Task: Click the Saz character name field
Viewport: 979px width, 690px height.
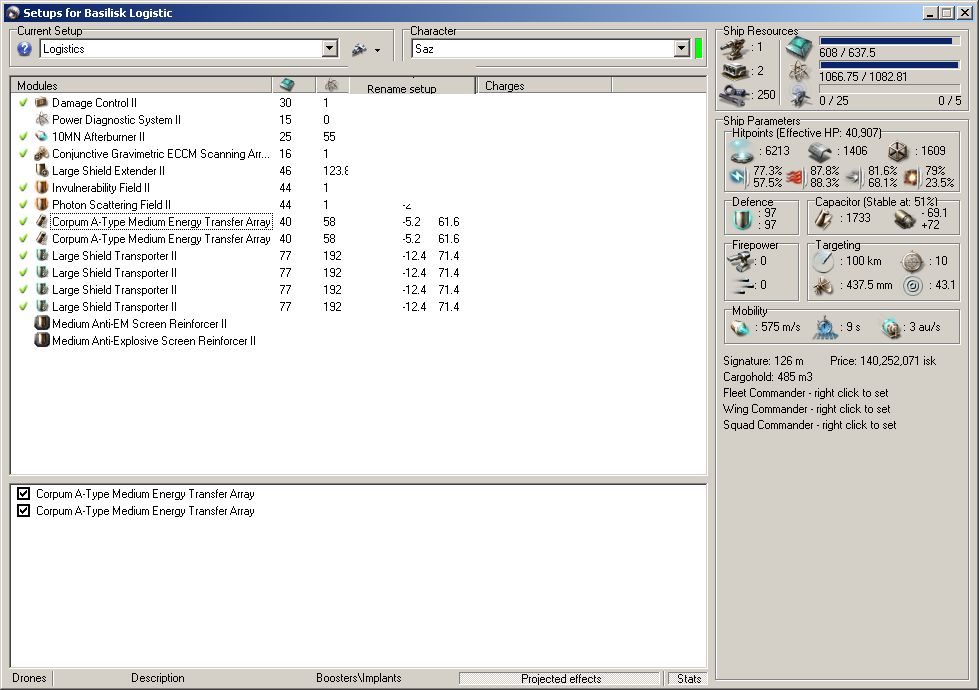Action: point(543,49)
